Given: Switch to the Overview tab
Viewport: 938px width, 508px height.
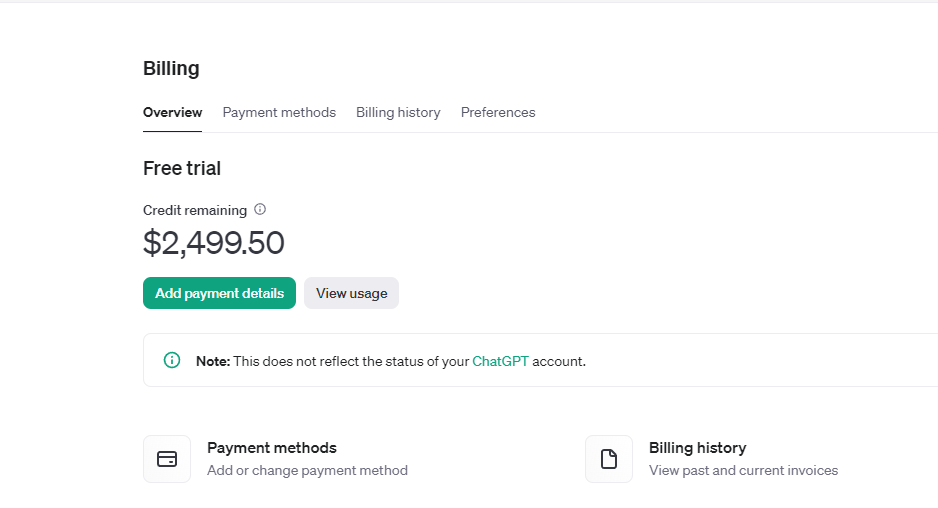Looking at the screenshot, I should [172, 112].
